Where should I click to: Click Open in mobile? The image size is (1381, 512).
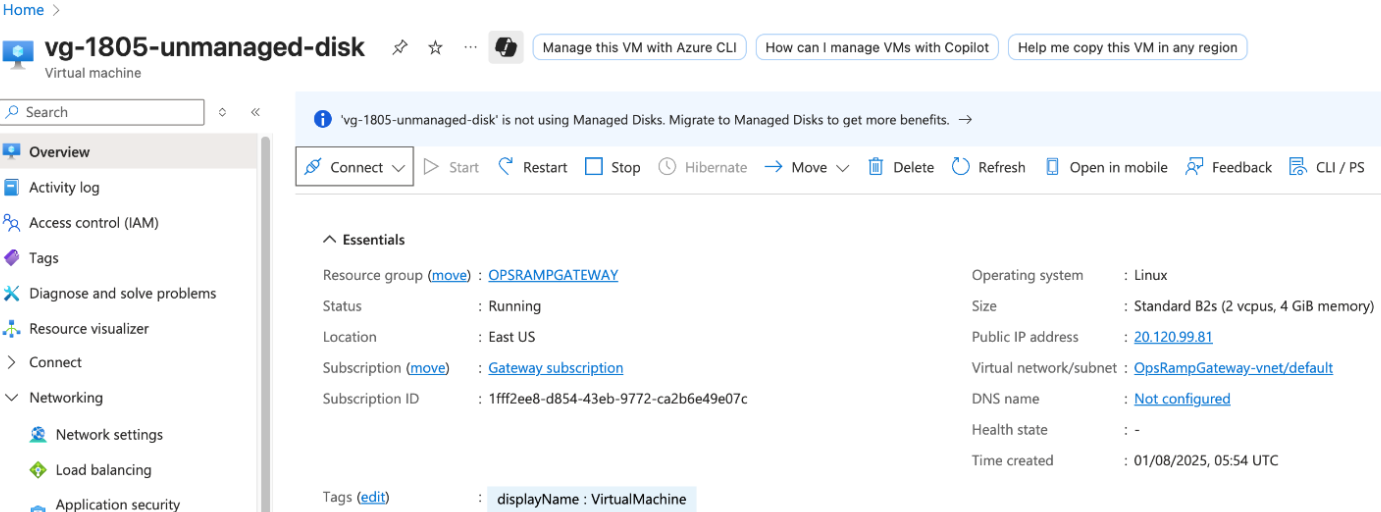click(x=1106, y=167)
